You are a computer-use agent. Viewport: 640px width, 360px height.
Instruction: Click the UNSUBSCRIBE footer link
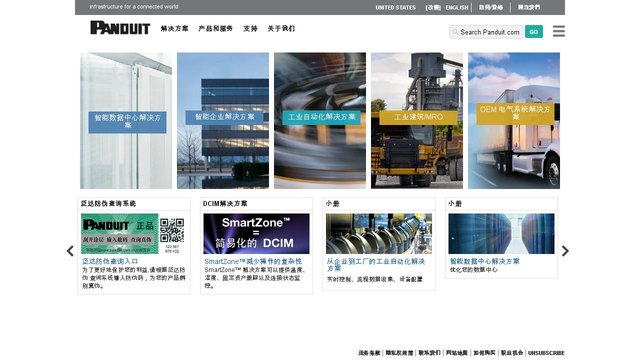click(x=546, y=353)
